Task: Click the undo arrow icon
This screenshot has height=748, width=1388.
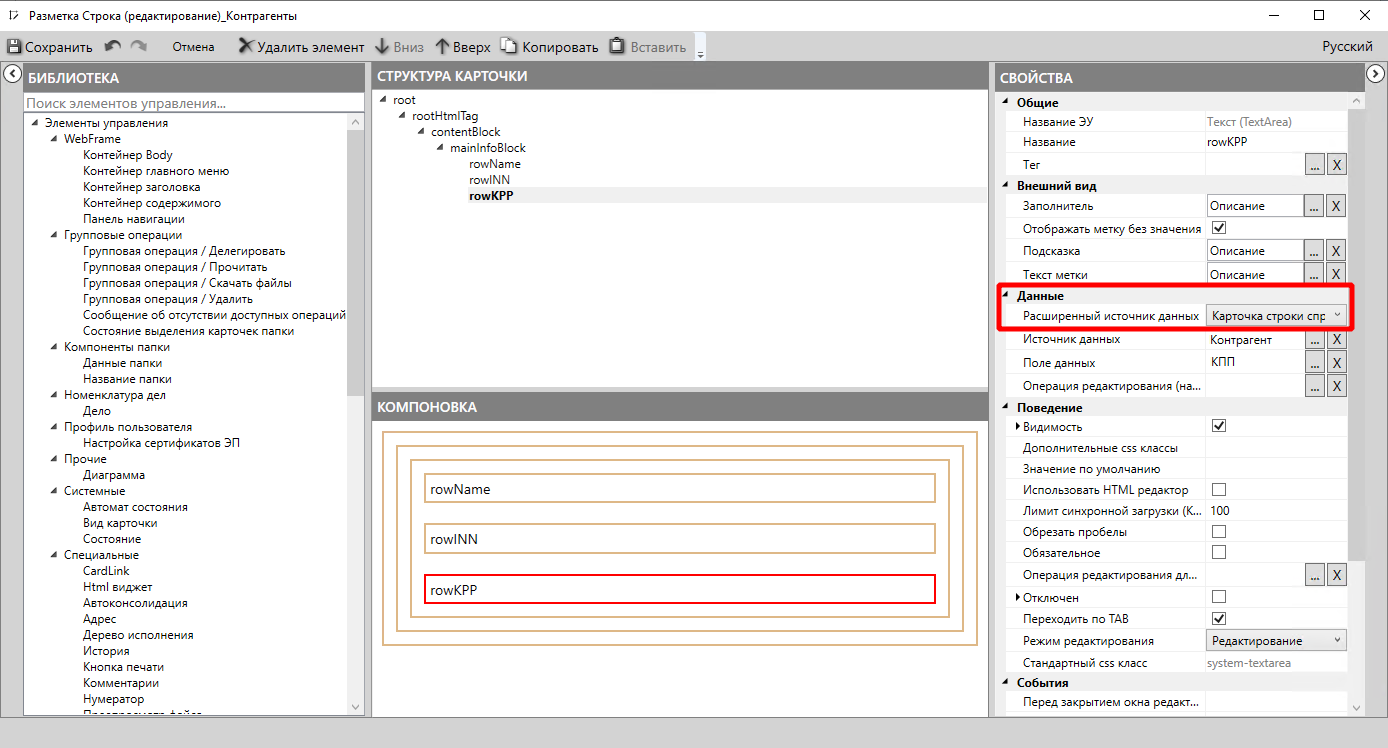Action: pos(113,46)
